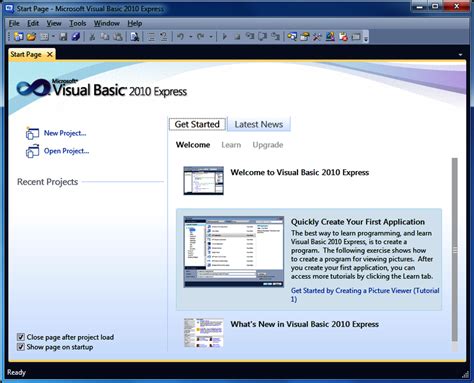Expand the Add New Item dropdown arrow
The height and width of the screenshot is (383, 474).
(53, 37)
